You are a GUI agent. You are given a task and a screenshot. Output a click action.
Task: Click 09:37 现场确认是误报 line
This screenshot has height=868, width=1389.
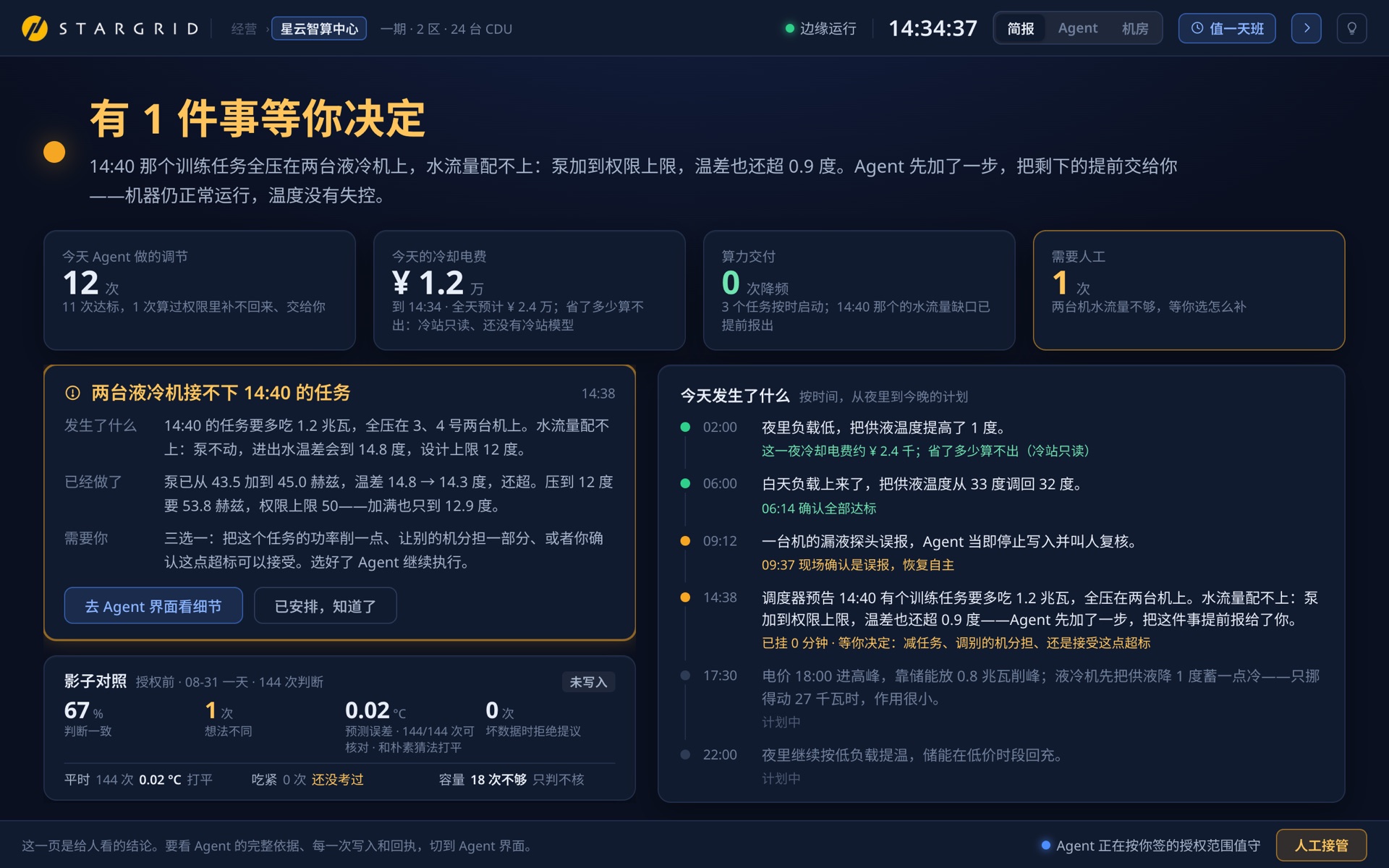point(857,565)
